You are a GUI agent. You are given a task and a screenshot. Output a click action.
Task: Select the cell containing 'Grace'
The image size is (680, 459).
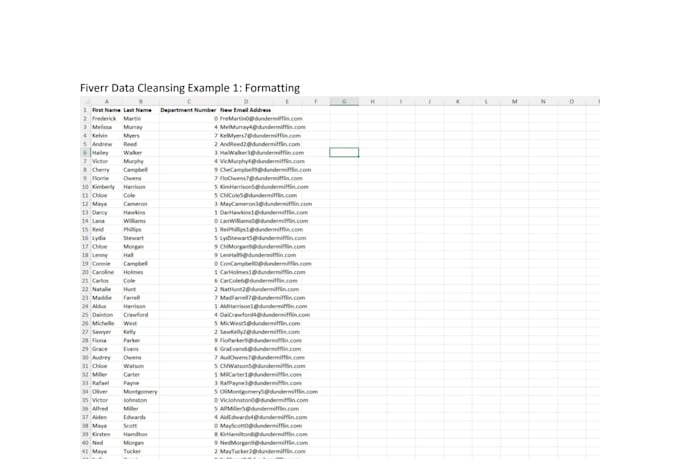click(x=106, y=349)
